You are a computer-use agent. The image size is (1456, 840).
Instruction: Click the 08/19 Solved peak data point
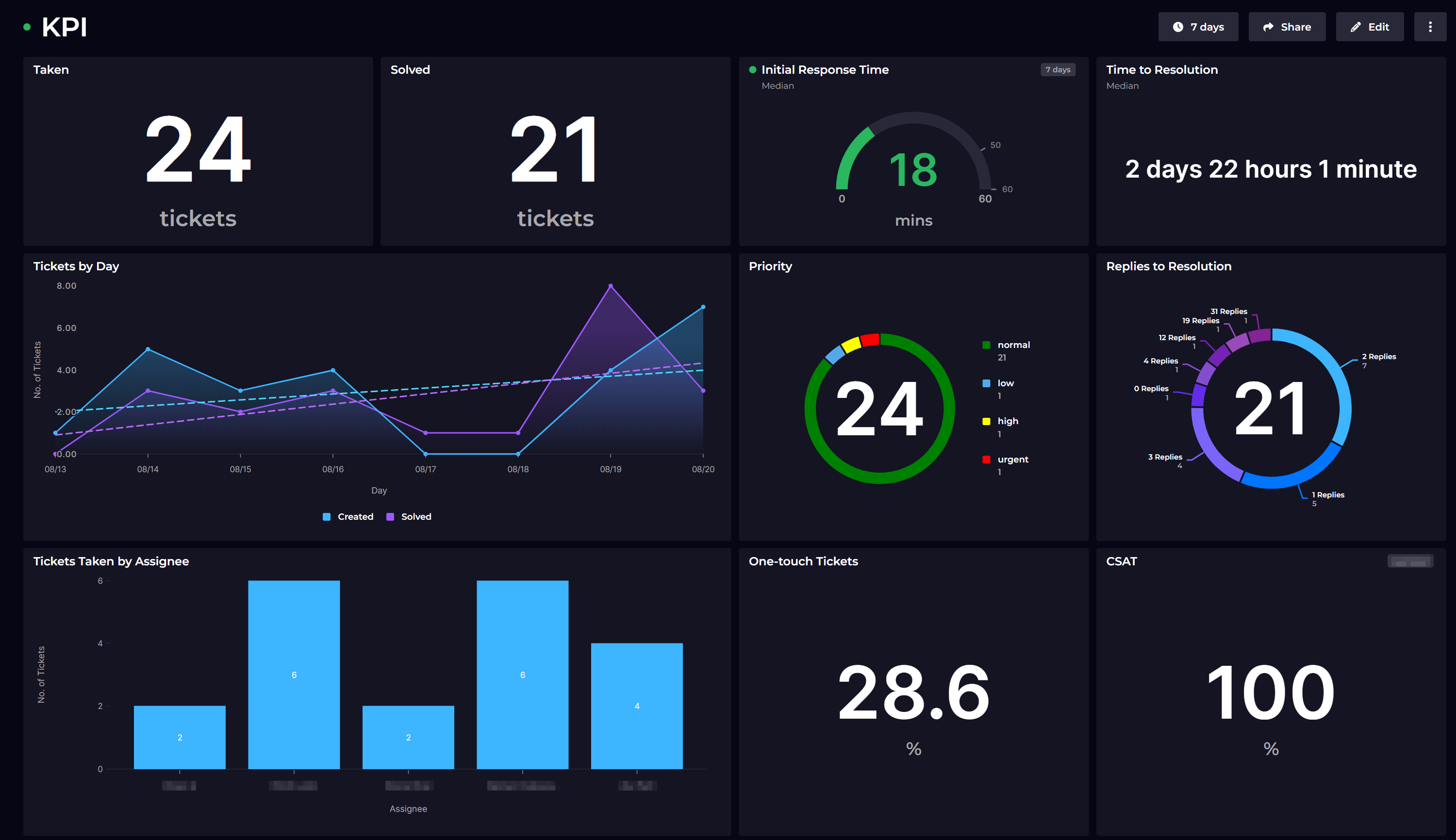pos(611,286)
